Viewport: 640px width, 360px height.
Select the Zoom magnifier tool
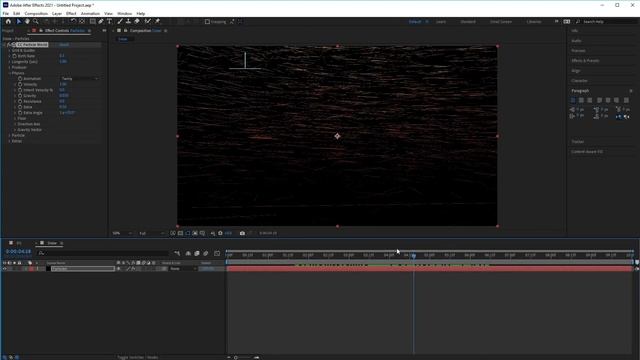click(36, 21)
